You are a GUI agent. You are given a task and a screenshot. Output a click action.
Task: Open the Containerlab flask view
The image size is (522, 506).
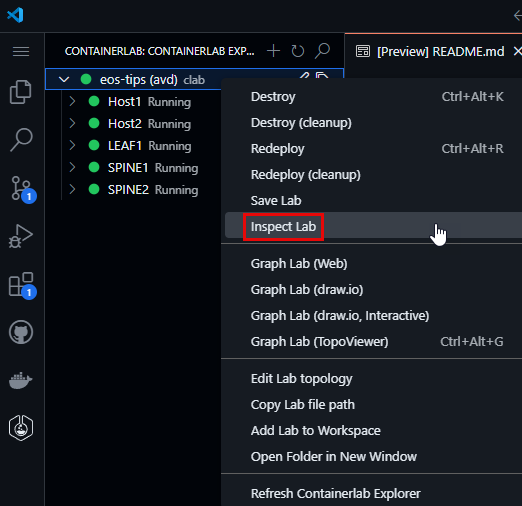(x=21, y=428)
